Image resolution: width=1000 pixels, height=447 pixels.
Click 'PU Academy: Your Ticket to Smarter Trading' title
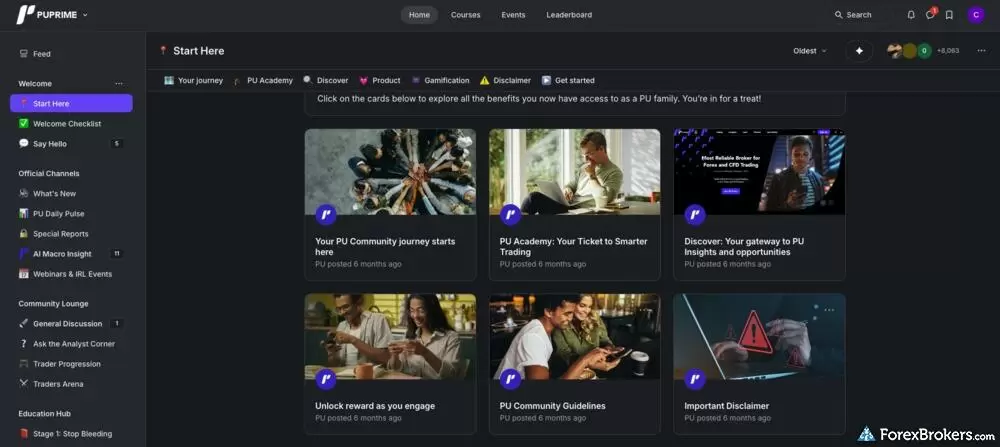pyautogui.click(x=573, y=247)
